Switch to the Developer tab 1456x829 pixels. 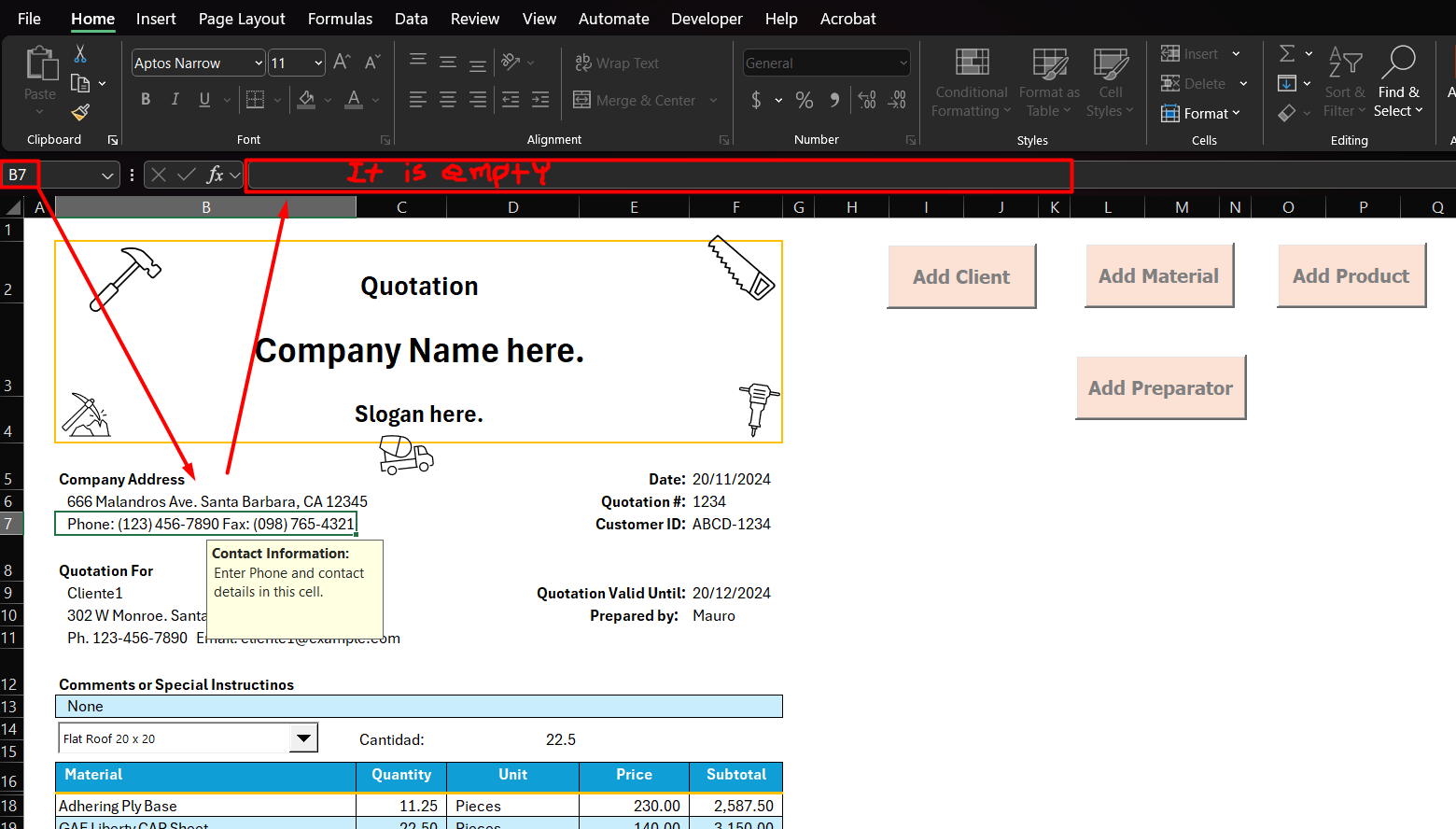tap(707, 19)
